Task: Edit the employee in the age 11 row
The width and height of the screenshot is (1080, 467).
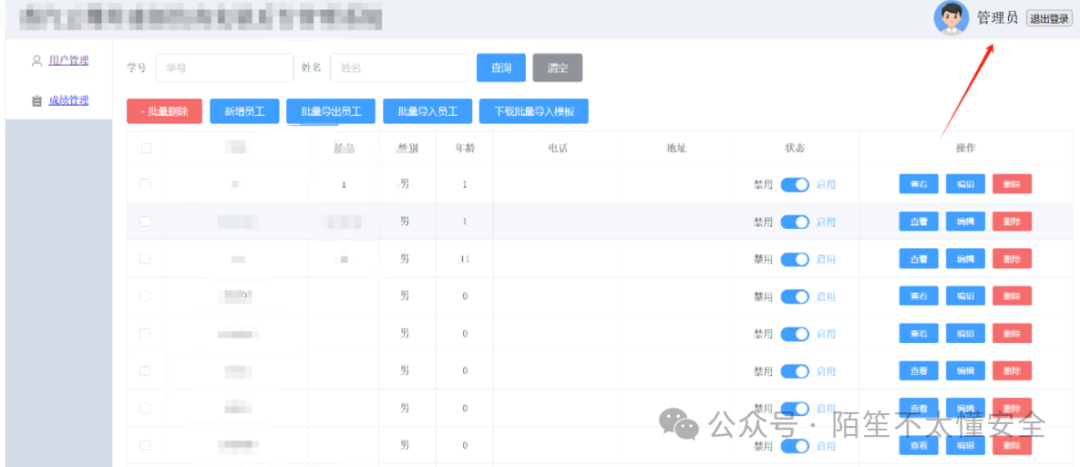Action: point(966,259)
